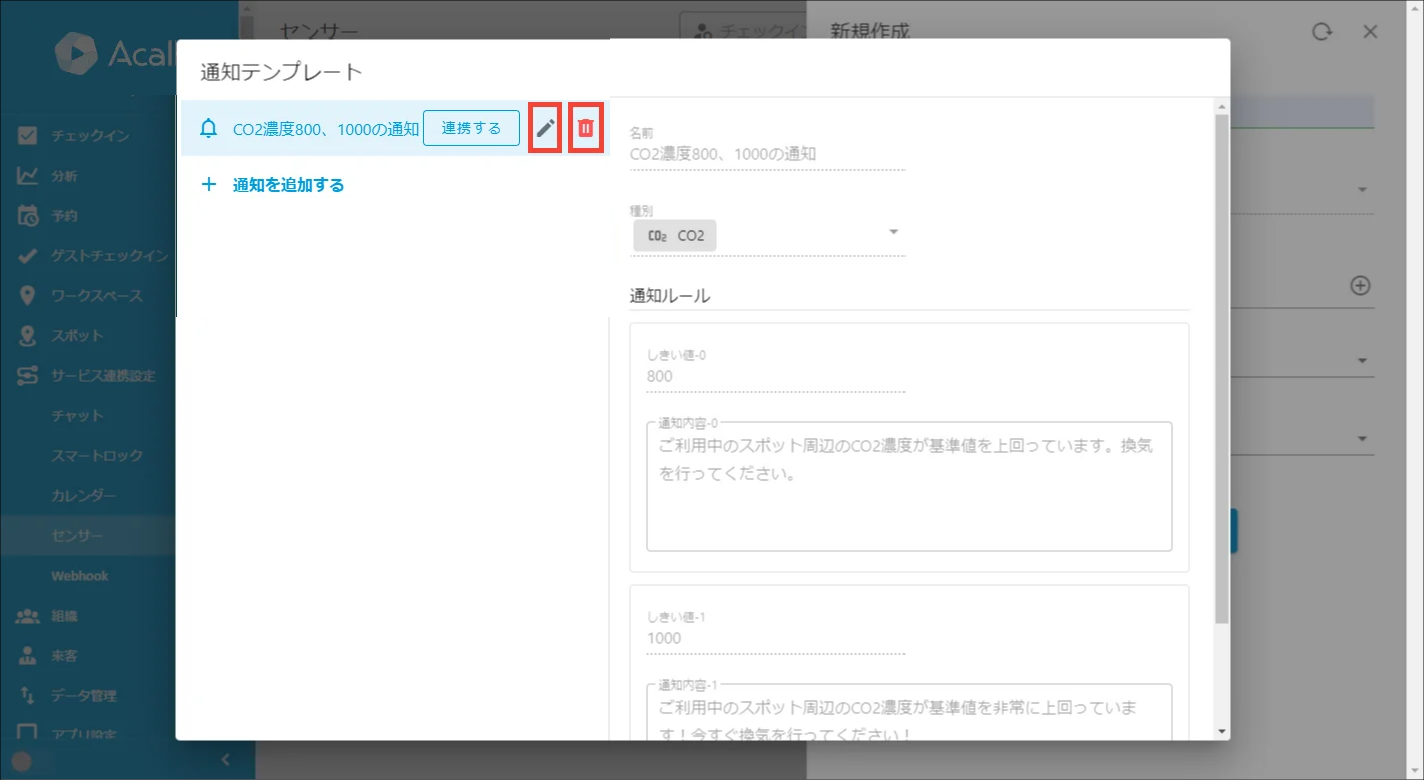Collapse the sidebar with the chevron arrow
This screenshot has height=780, width=1424.
coord(225,760)
